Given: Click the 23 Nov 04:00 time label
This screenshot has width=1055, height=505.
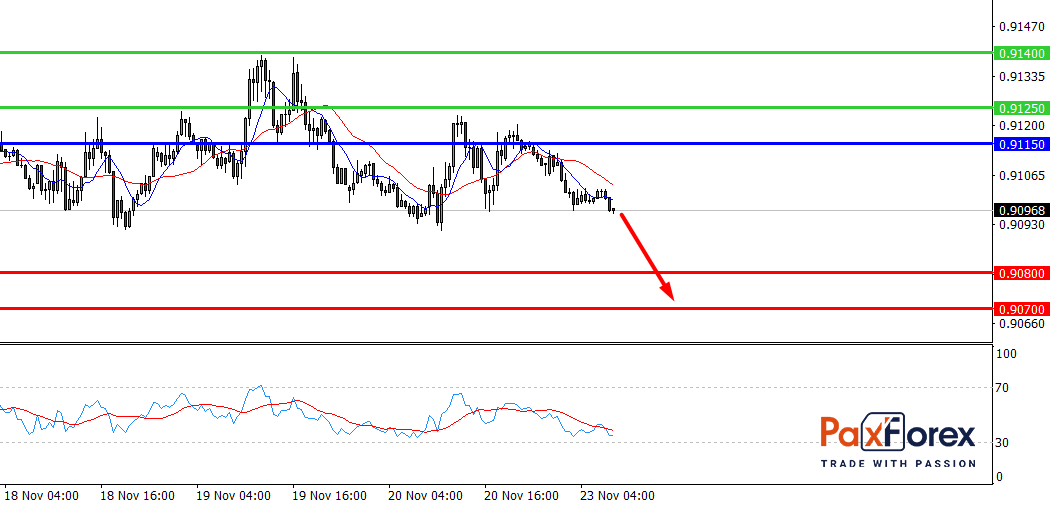Looking at the screenshot, I should tap(618, 496).
